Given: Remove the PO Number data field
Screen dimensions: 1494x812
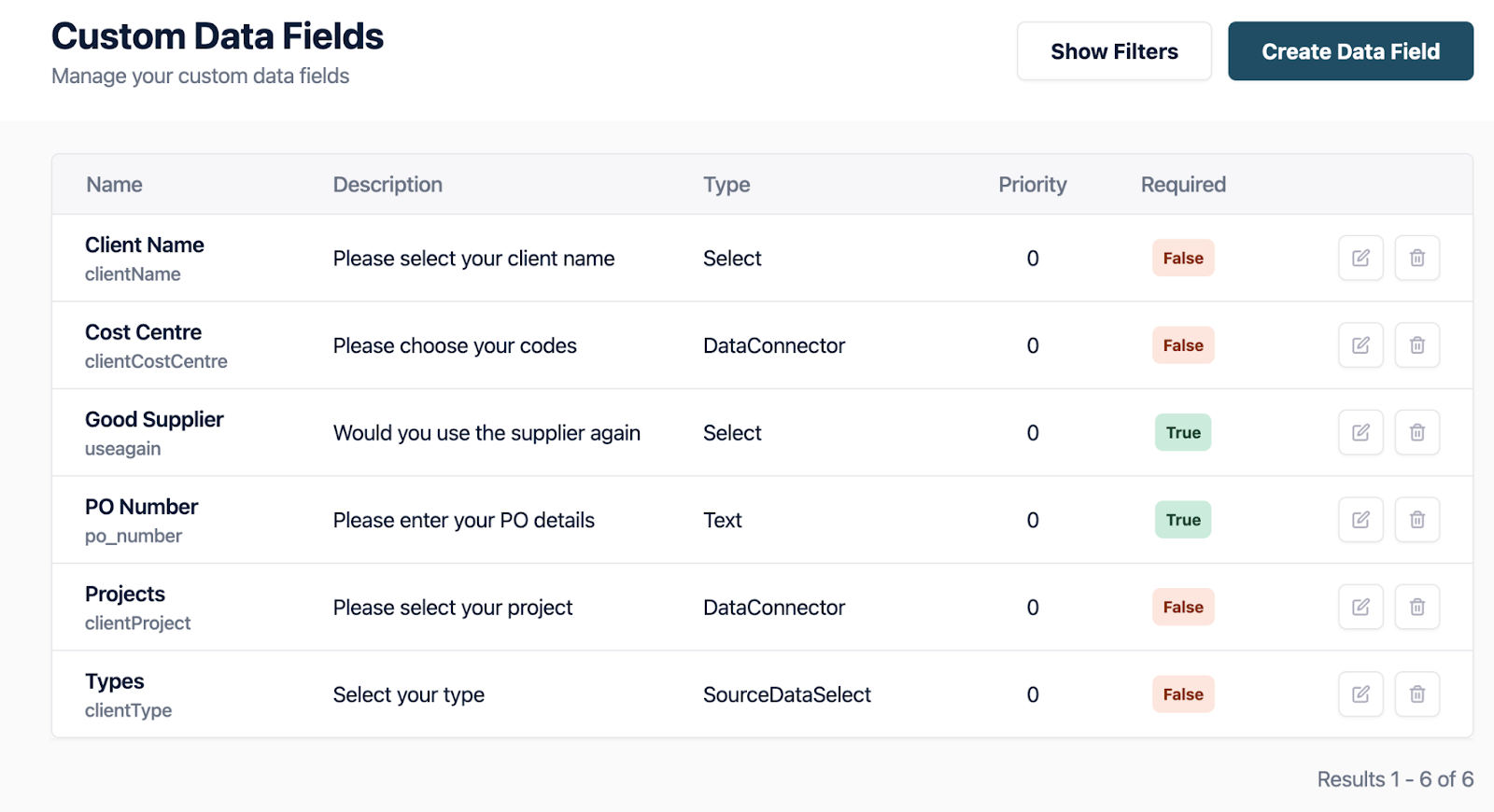Looking at the screenshot, I should [x=1416, y=520].
